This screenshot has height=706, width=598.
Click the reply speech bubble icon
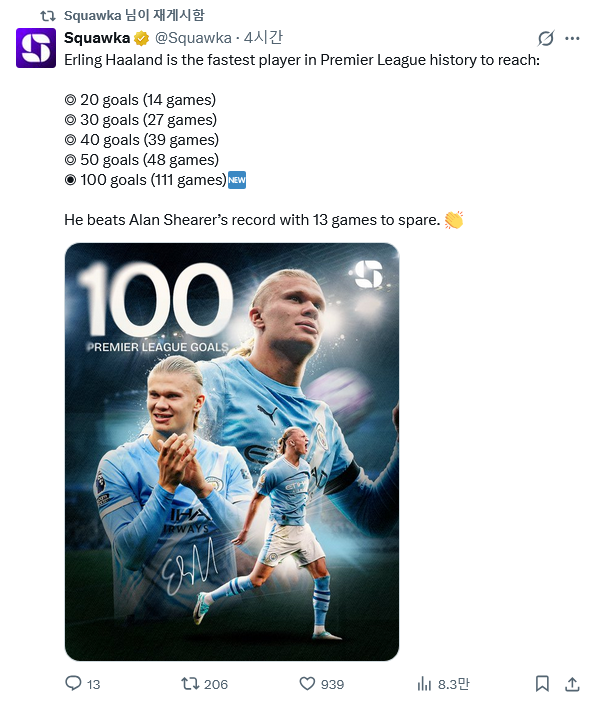click(x=73, y=683)
